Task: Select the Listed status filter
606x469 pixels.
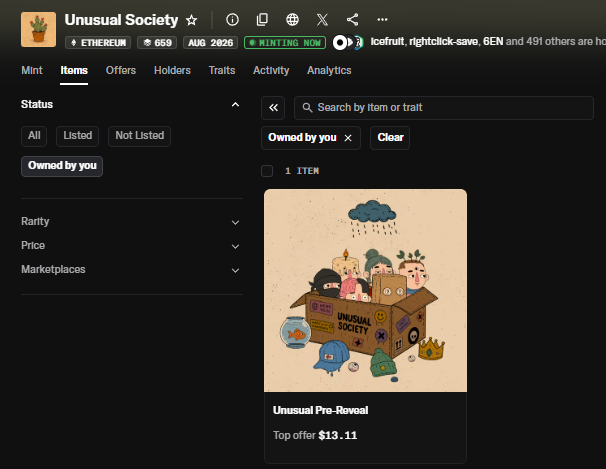Action: pos(78,136)
